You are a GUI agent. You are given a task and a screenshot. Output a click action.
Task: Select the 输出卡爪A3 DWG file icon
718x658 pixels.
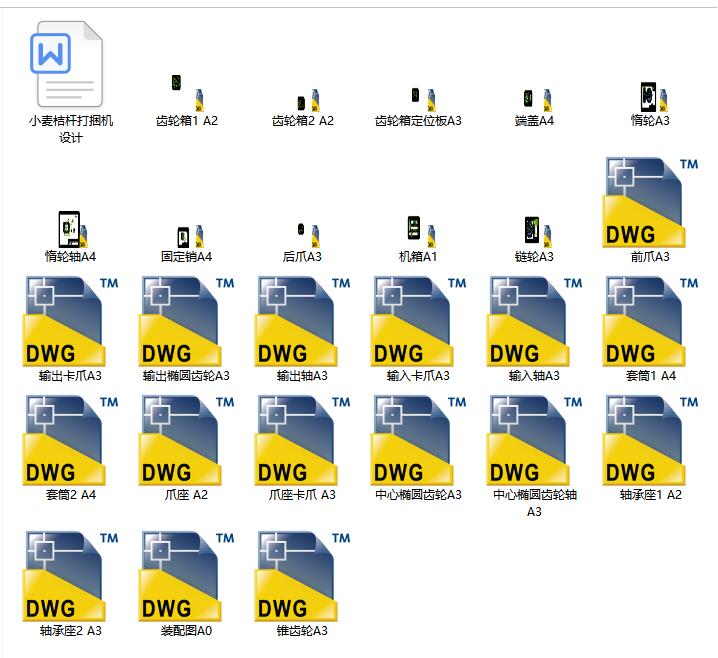(x=70, y=321)
